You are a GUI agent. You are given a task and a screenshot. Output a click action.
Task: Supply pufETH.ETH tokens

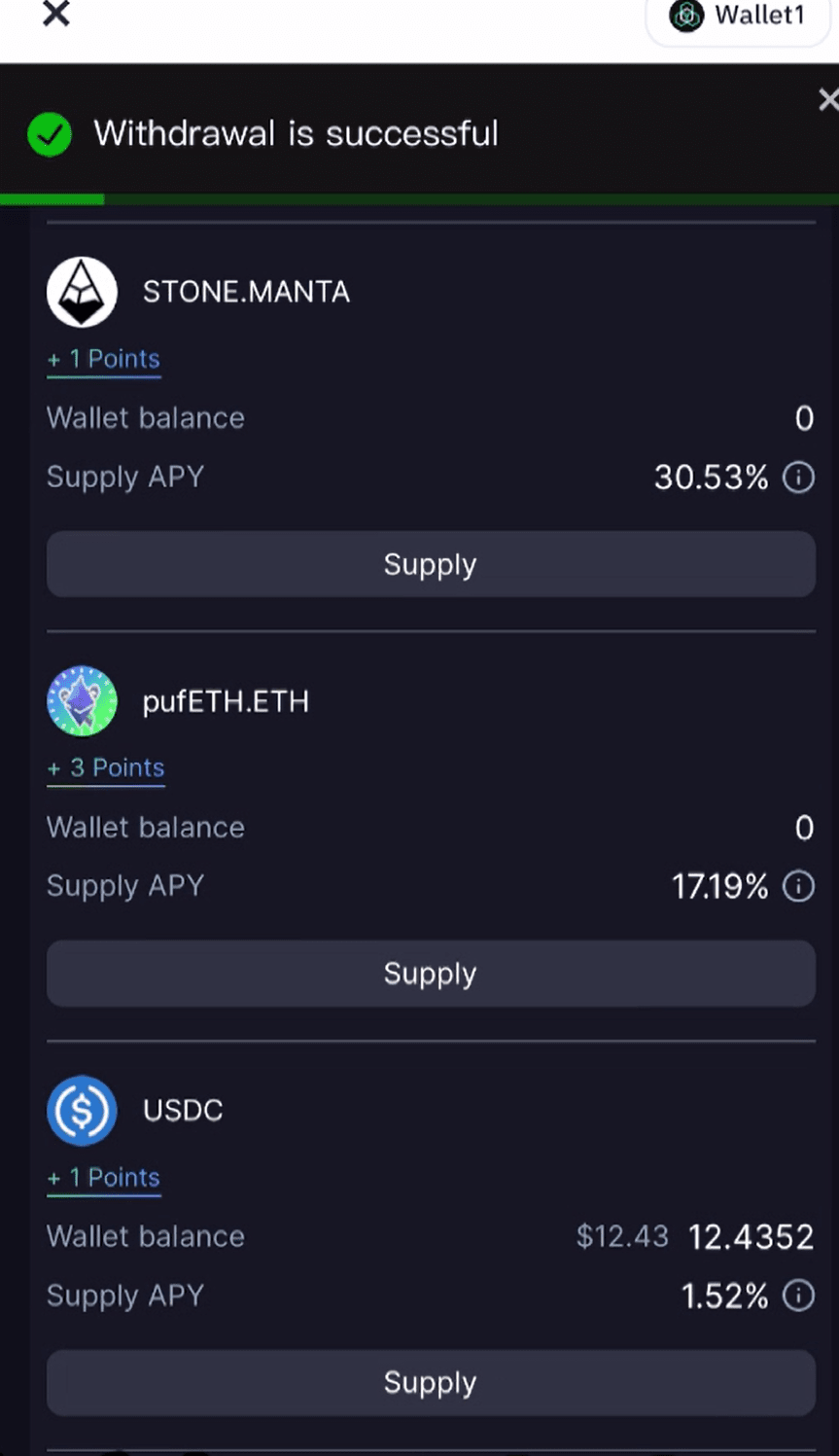tap(430, 974)
